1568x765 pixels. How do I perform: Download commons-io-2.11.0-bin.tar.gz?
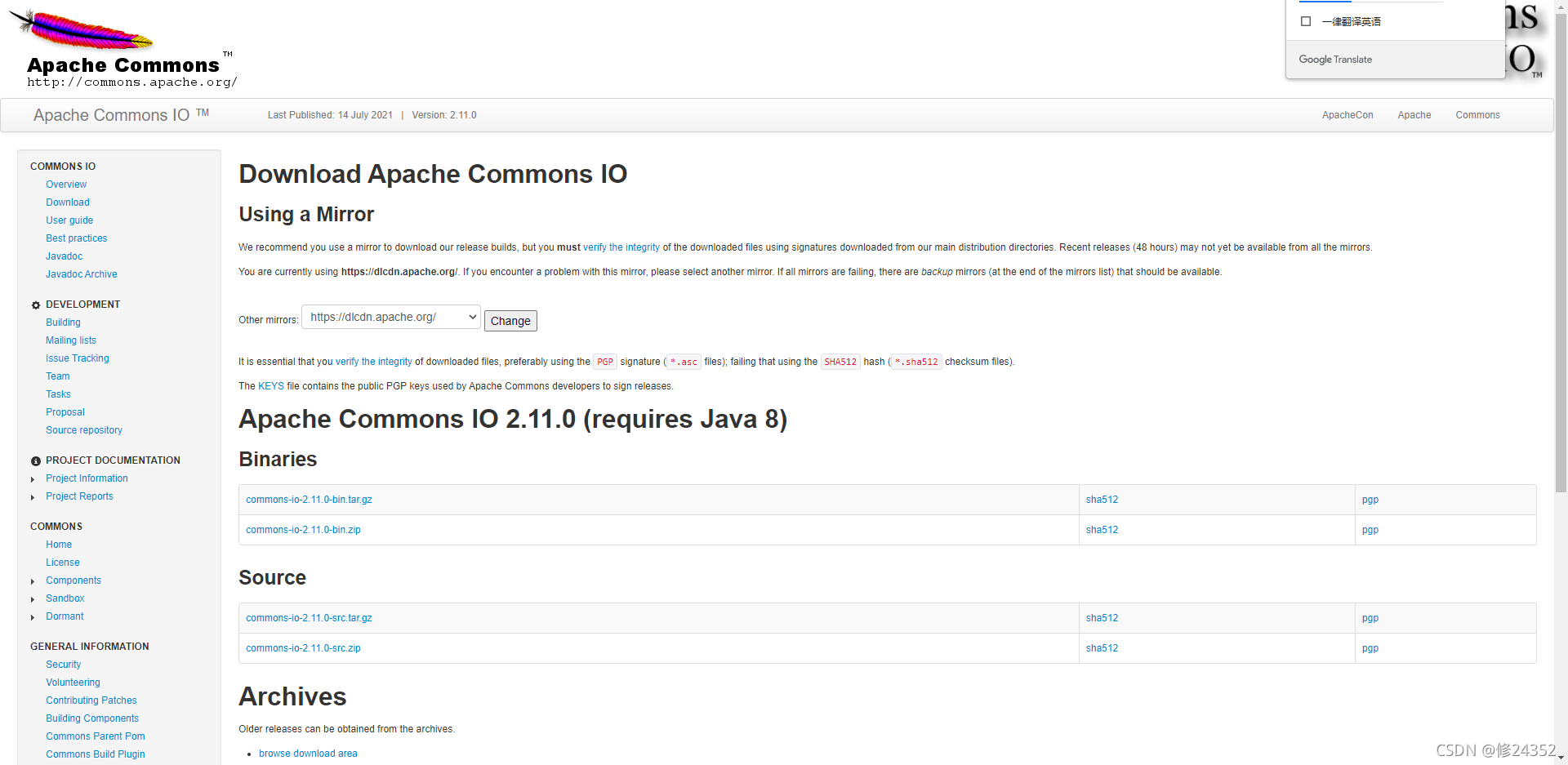pyautogui.click(x=309, y=499)
